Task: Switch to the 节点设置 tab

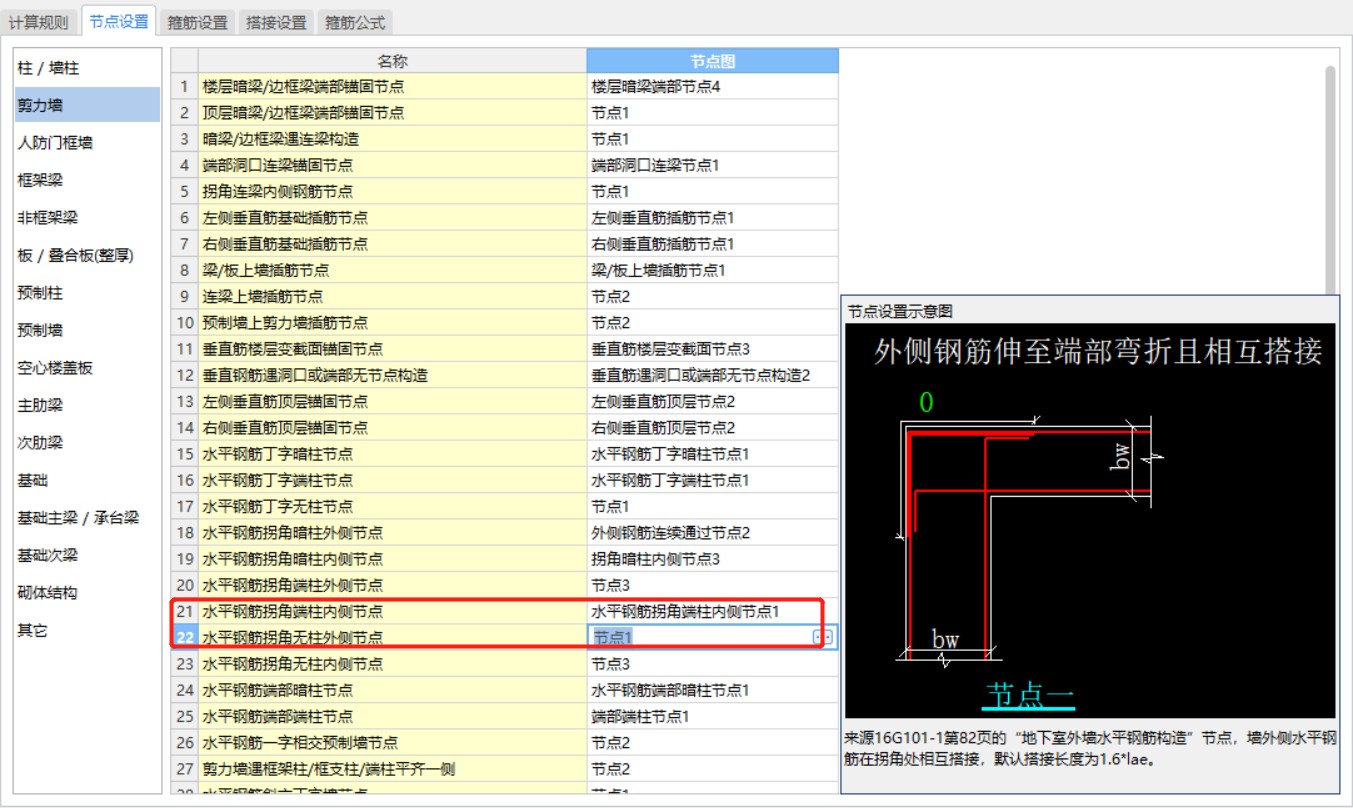Action: point(118,21)
